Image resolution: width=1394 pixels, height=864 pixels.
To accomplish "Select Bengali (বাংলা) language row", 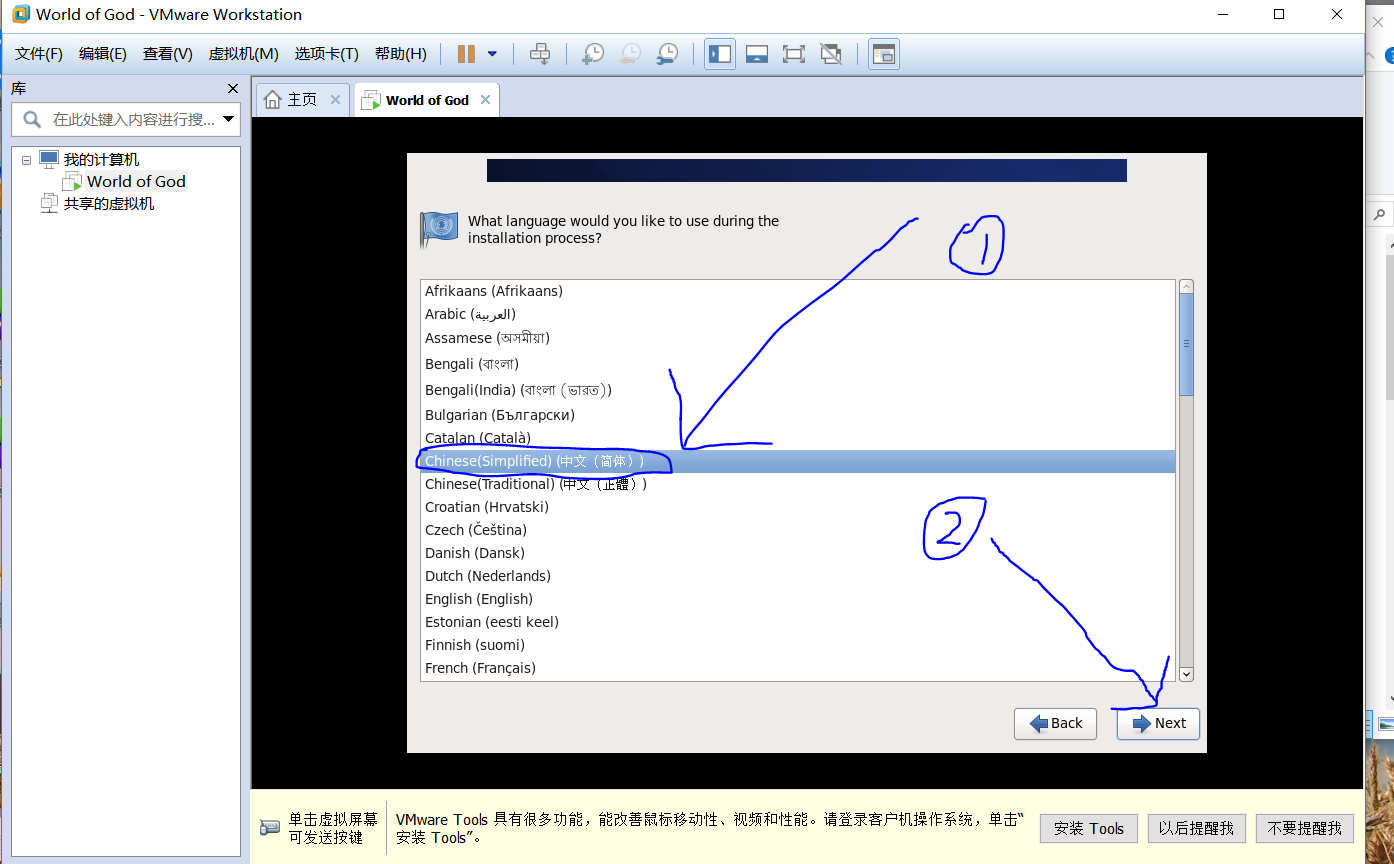I will pos(797,364).
